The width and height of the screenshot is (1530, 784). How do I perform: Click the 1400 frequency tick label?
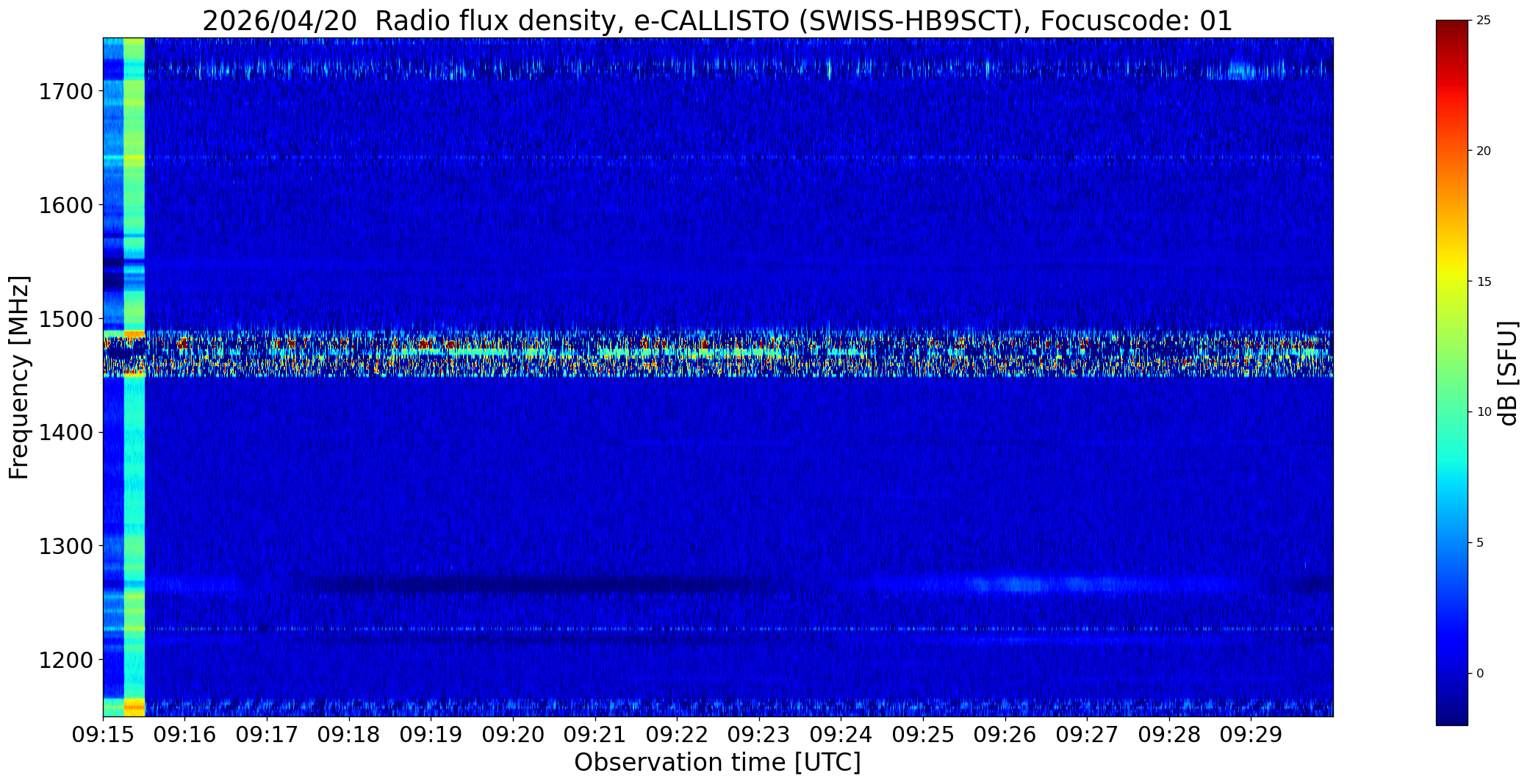pyautogui.click(x=65, y=433)
